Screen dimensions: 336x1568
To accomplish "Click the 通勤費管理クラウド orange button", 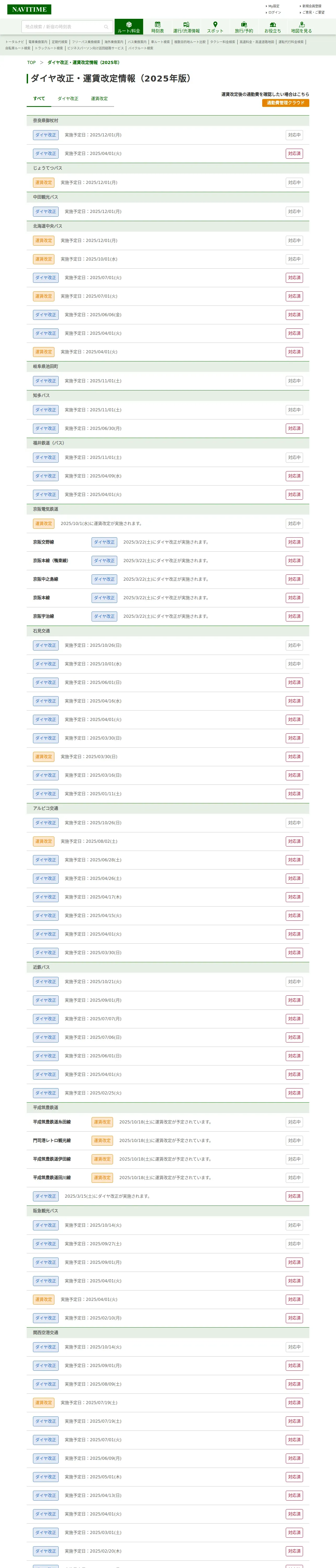I will tap(285, 103).
